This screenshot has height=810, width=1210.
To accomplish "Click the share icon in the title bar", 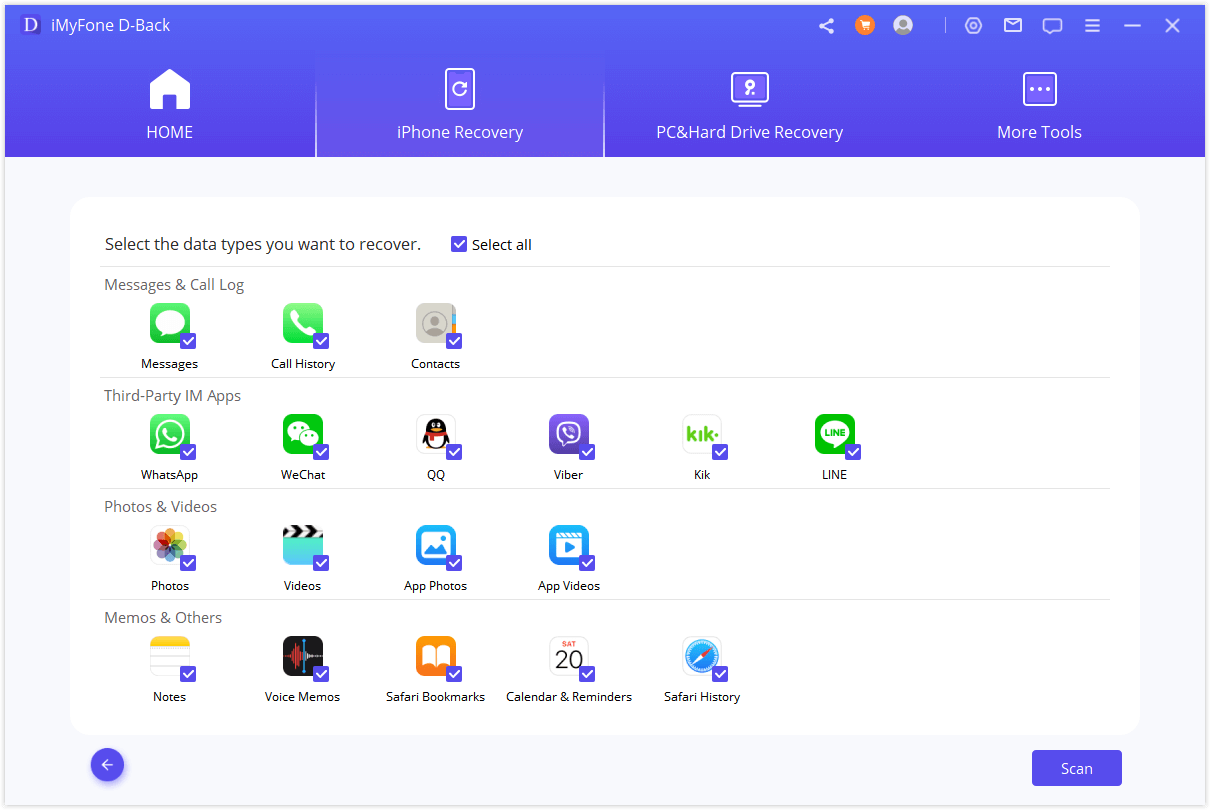I will (x=826, y=25).
